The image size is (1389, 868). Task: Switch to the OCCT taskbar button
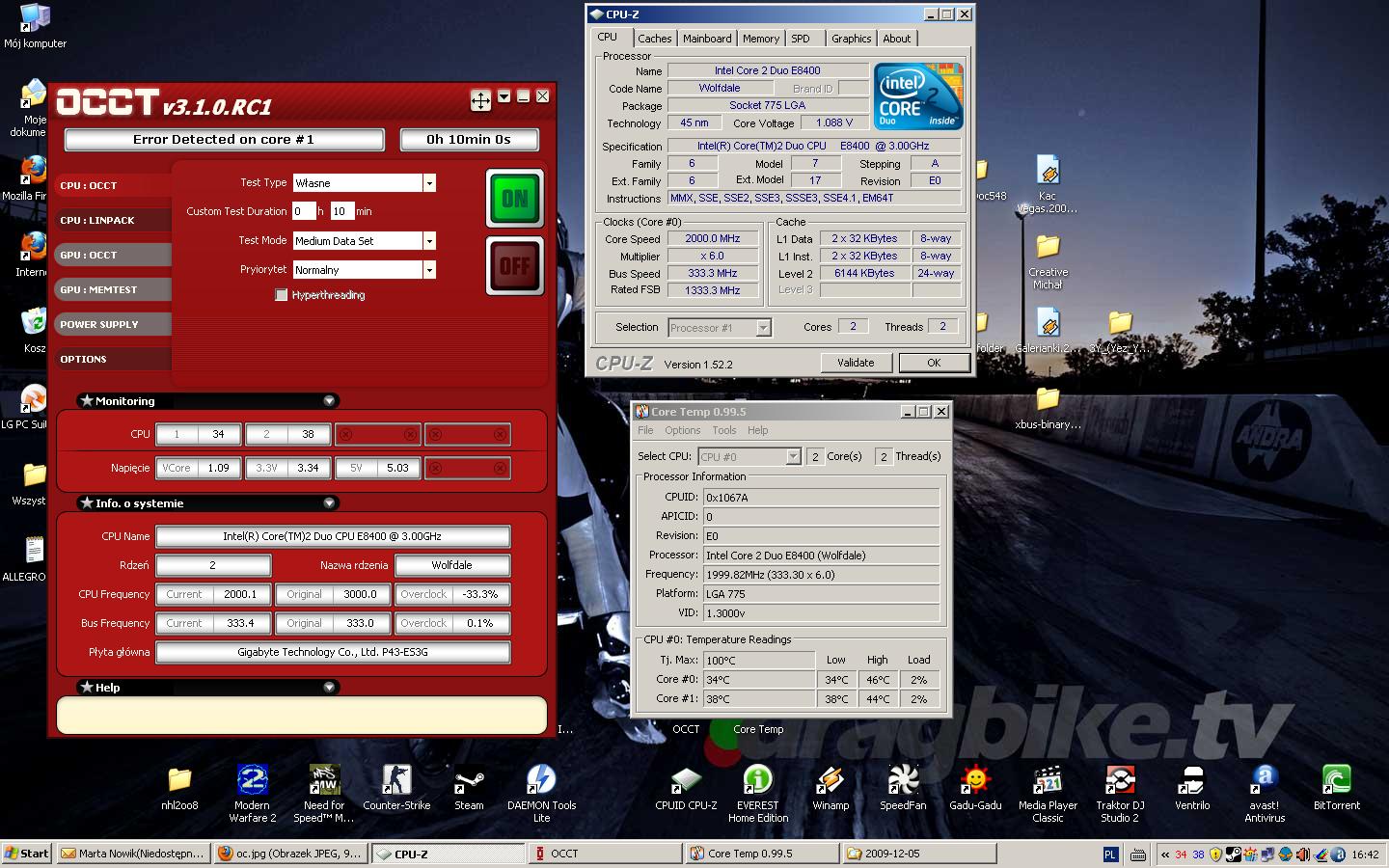[605, 854]
